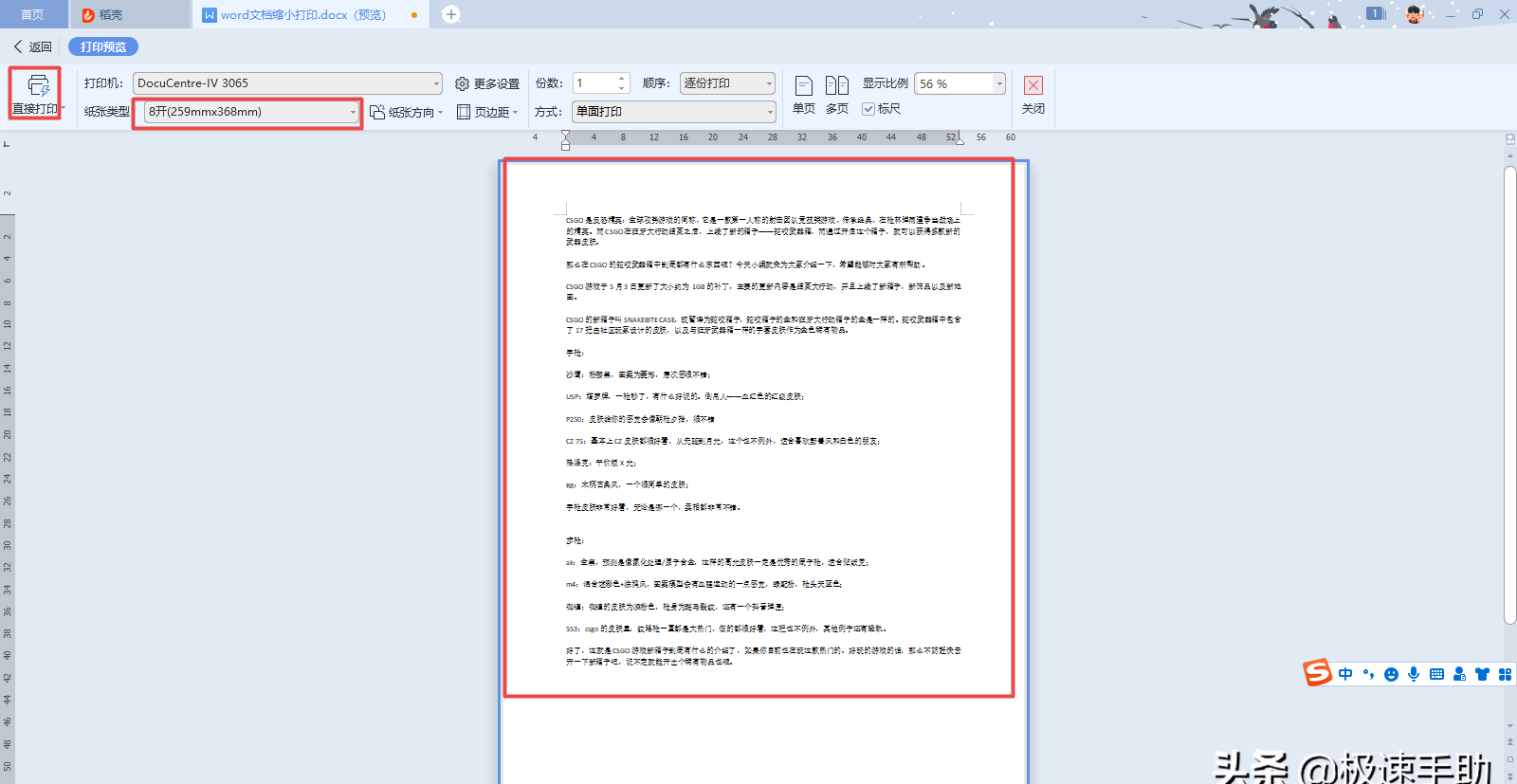This screenshot has height=784, width=1517.
Task: Increase the copies count with up arrow
Action: tap(622, 79)
